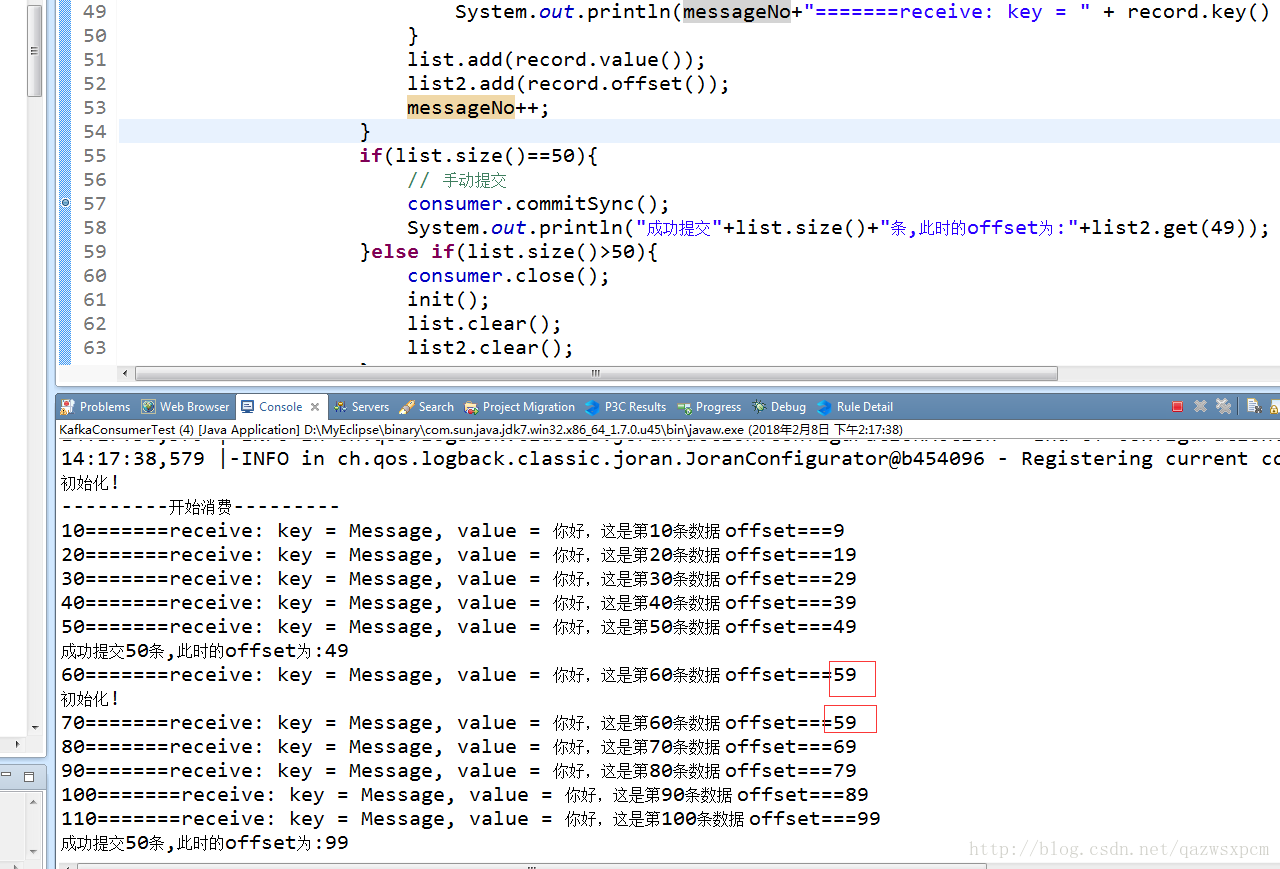This screenshot has height=869, width=1280.
Task: Click the System.out.println 成功提交 code line
Action: (x=838, y=228)
